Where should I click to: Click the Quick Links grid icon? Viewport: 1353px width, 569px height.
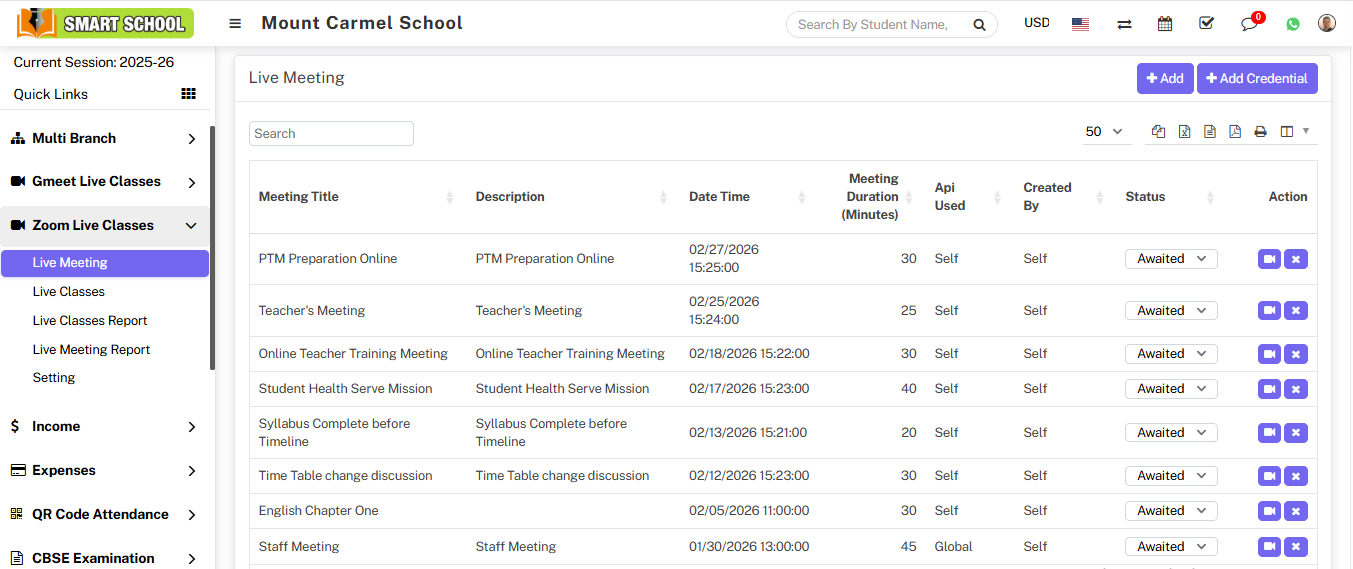pos(188,94)
